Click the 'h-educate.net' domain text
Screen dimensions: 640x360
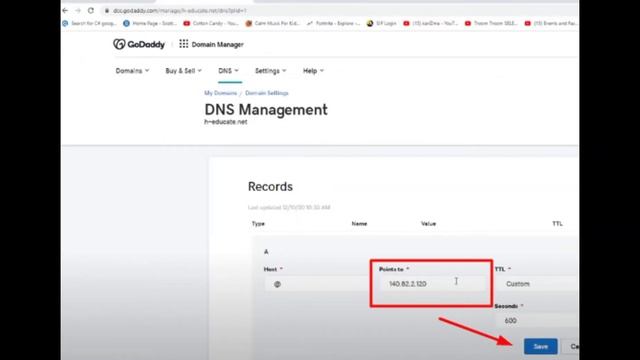tap(226, 122)
